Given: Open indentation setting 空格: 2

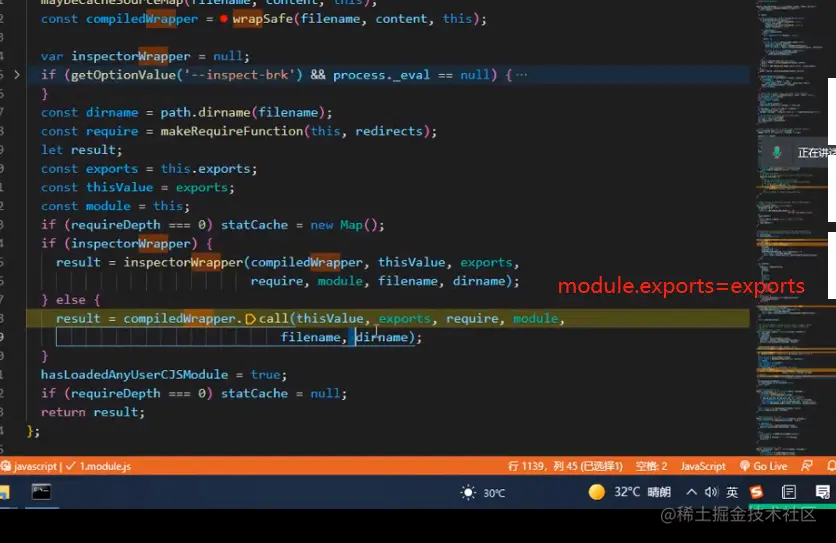Looking at the screenshot, I should (651, 466).
